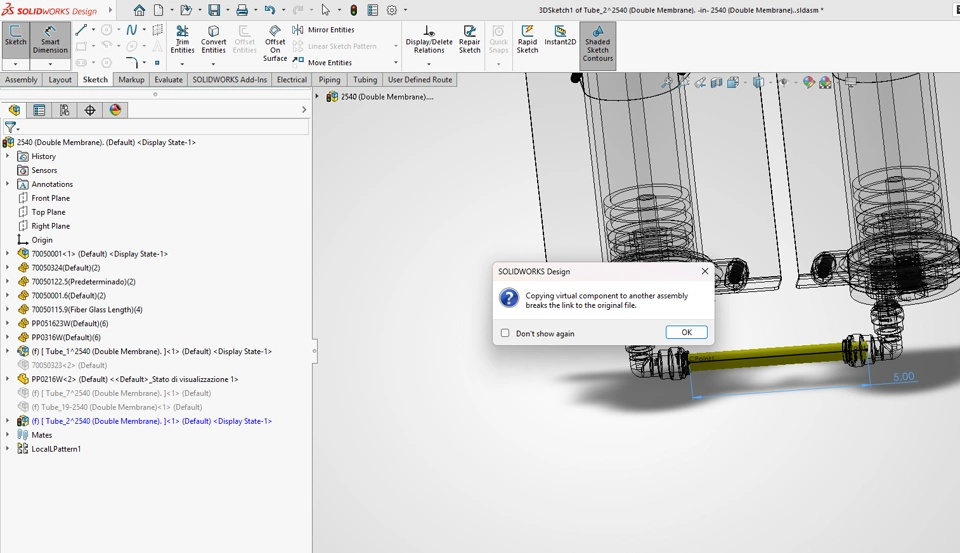Expand the Annotations tree node
This screenshot has height=553, width=960.
coord(7,184)
